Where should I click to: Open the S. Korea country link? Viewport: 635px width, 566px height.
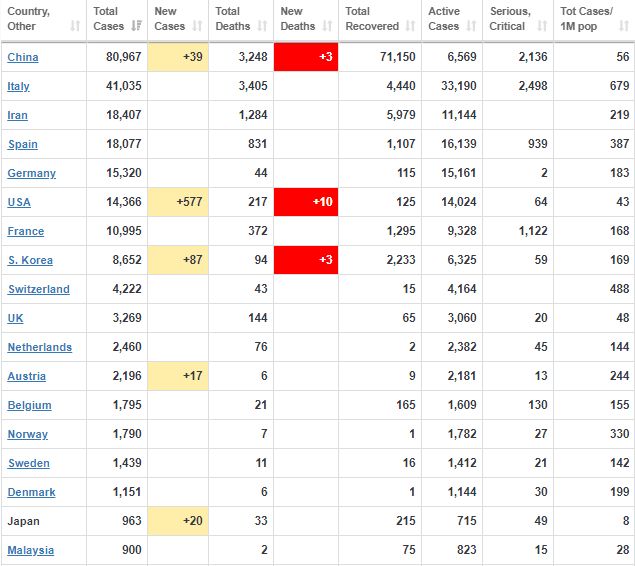coord(30,260)
